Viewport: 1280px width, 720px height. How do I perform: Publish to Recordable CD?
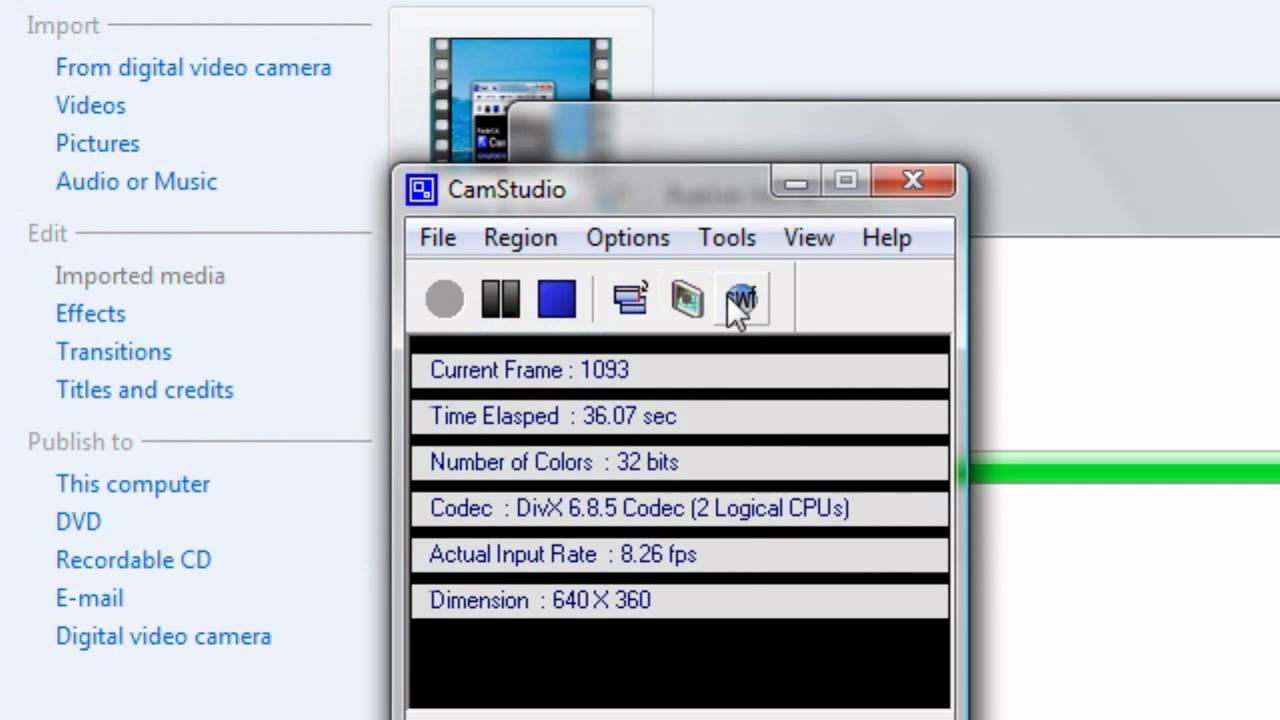click(134, 560)
